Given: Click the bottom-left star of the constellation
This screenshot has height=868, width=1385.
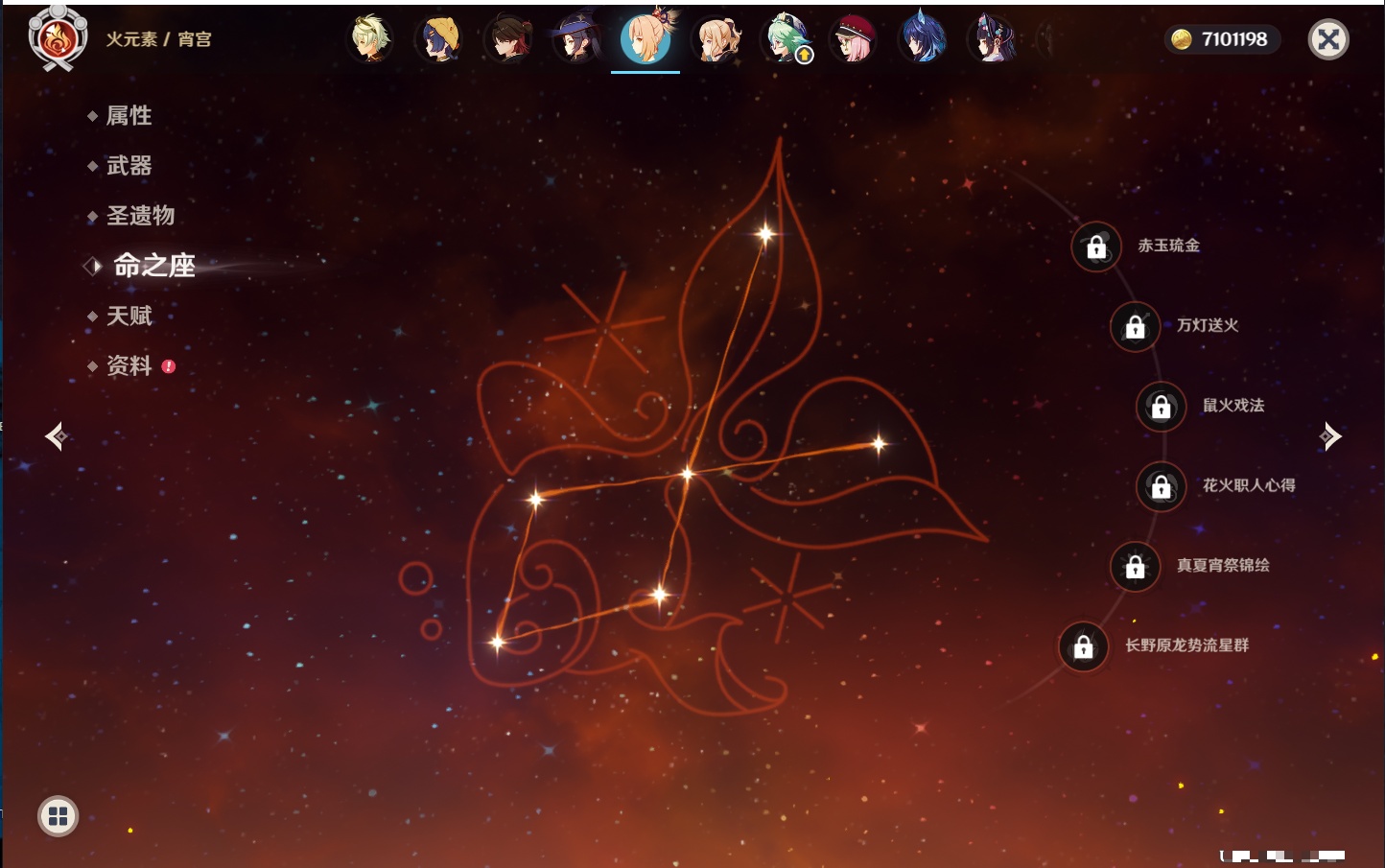Looking at the screenshot, I should pyautogui.click(x=497, y=642).
